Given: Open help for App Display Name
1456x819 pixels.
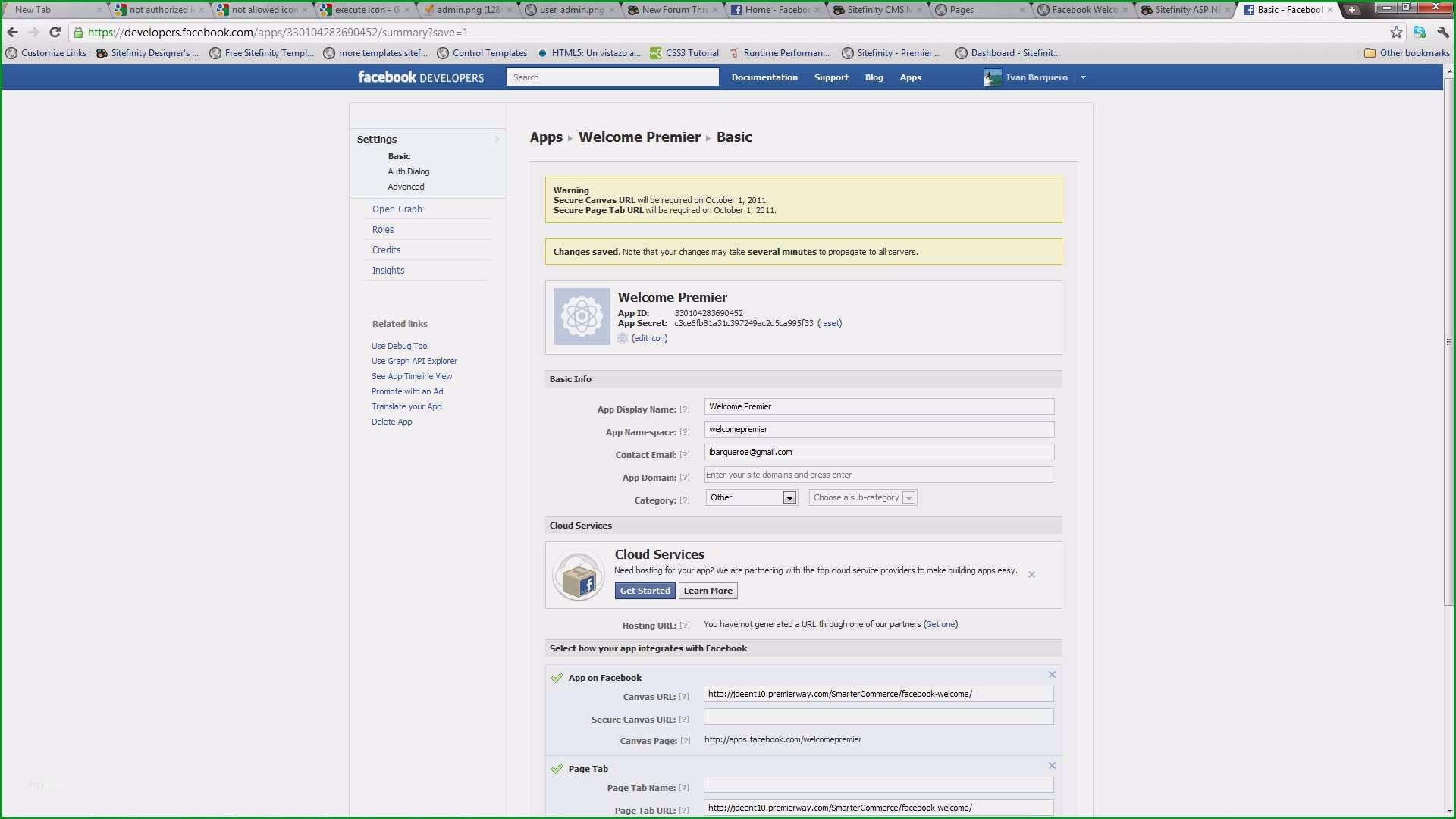Looking at the screenshot, I should 685,409.
